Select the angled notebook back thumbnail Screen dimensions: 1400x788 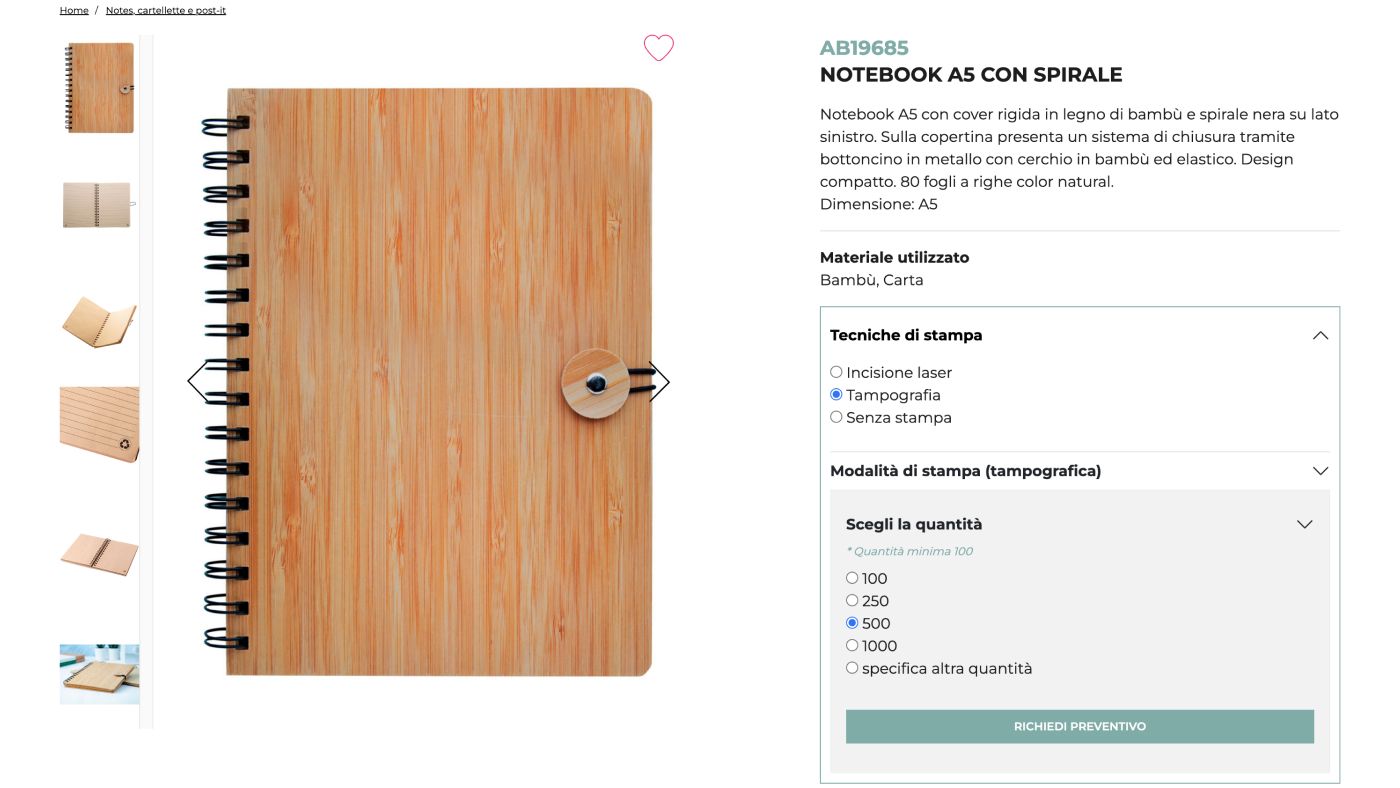[99, 553]
